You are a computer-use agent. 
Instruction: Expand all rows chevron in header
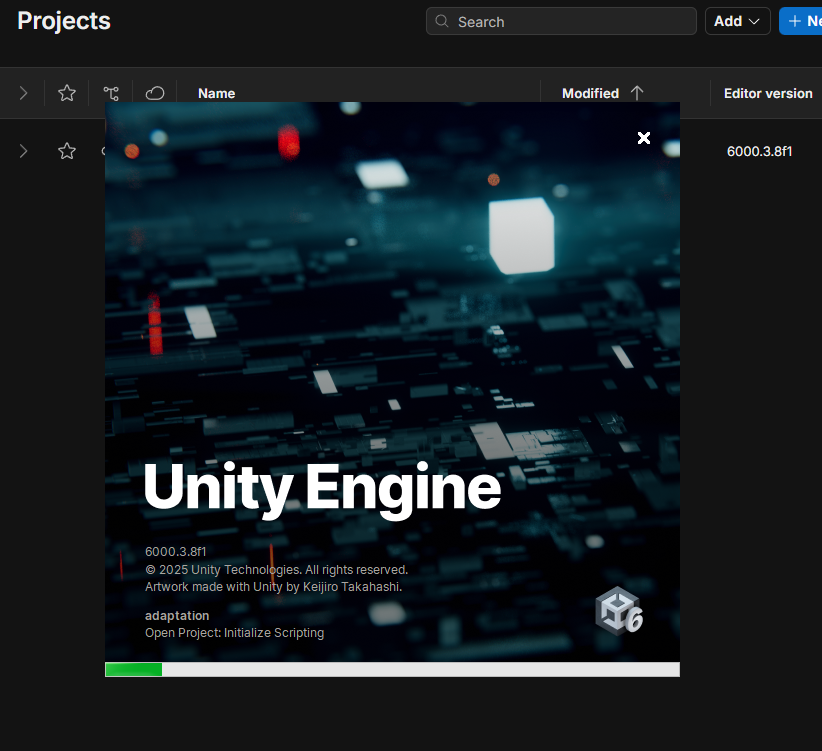(23, 93)
